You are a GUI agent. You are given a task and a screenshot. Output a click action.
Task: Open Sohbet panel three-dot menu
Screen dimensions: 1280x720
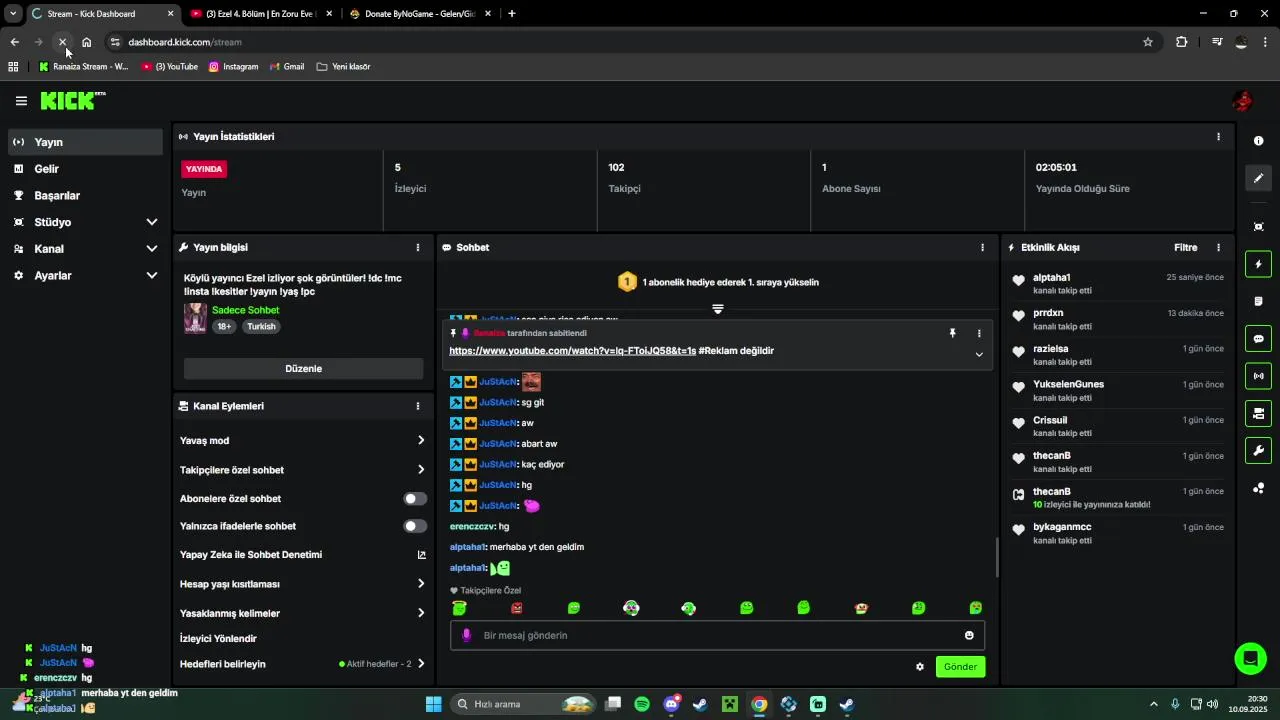click(982, 247)
